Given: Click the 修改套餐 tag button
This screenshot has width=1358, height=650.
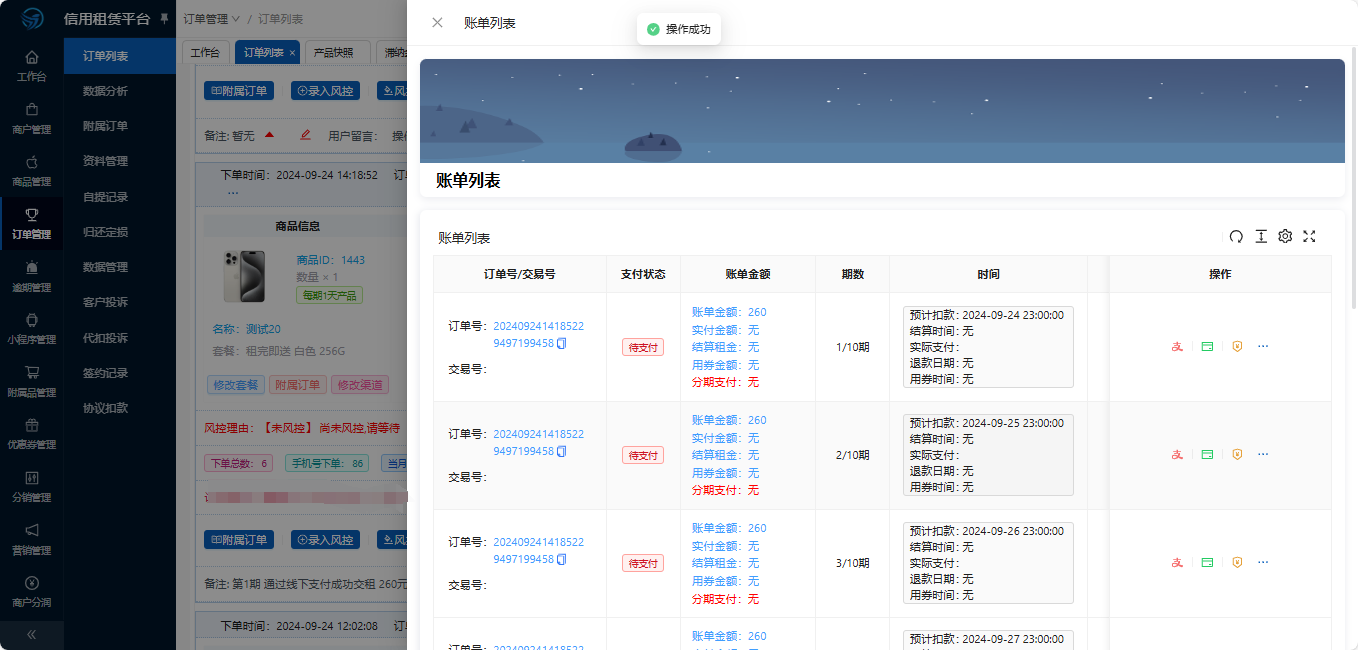Looking at the screenshot, I should 235,385.
